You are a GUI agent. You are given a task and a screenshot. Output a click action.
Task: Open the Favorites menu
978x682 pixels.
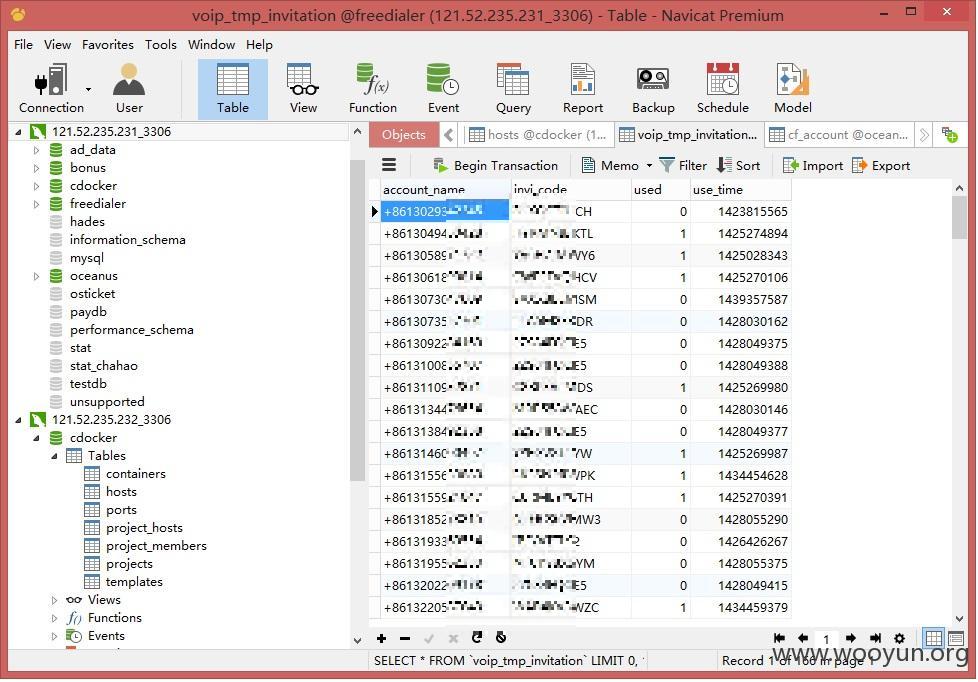click(x=108, y=44)
